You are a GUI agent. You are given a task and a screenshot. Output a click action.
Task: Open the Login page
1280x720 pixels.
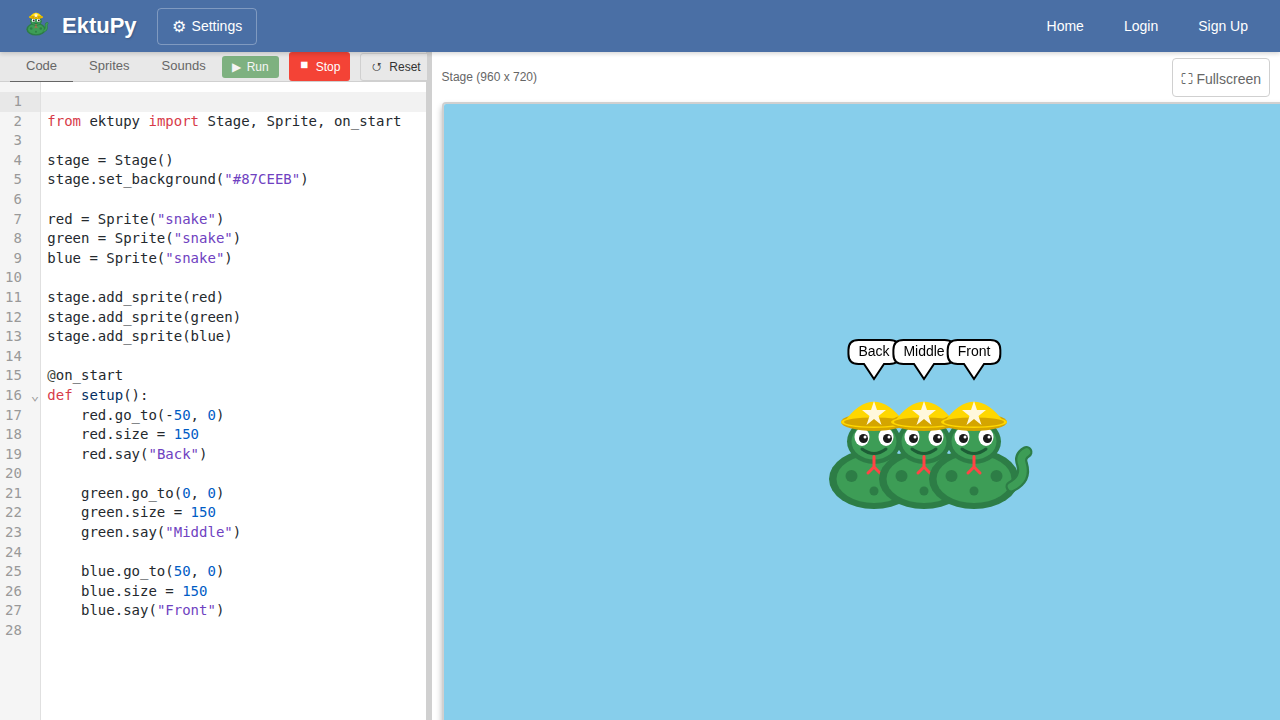1140,26
